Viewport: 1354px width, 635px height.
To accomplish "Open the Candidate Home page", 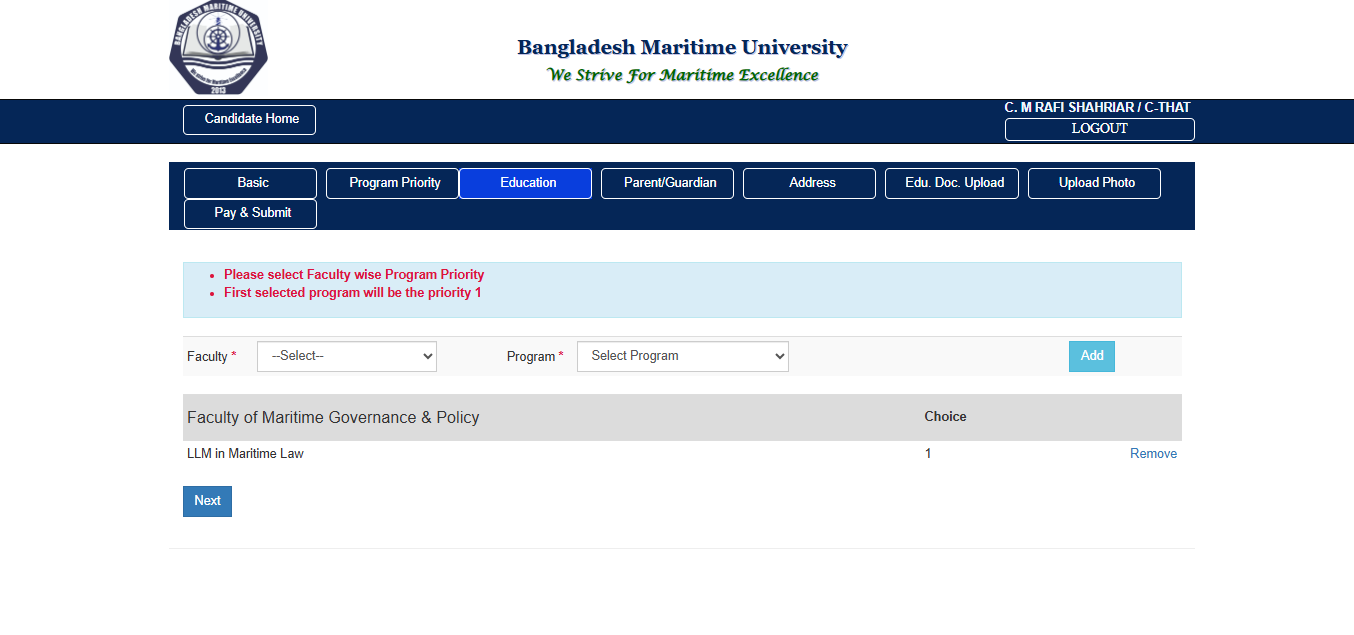I will point(249,119).
